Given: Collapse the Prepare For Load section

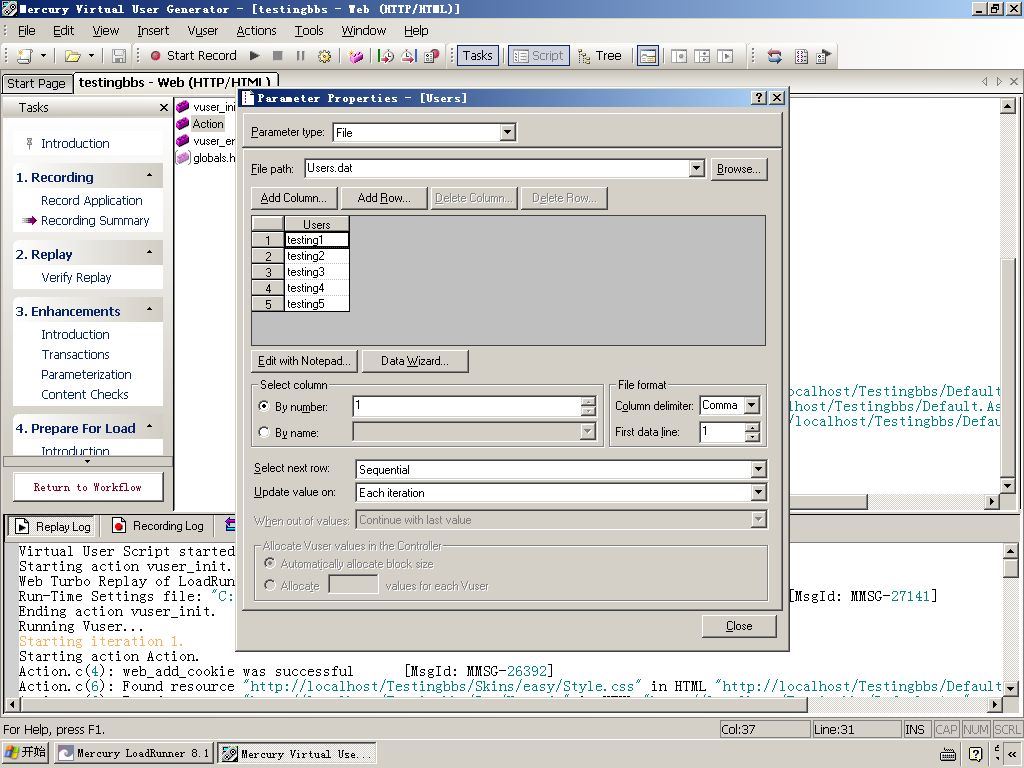Looking at the screenshot, I should point(150,426).
